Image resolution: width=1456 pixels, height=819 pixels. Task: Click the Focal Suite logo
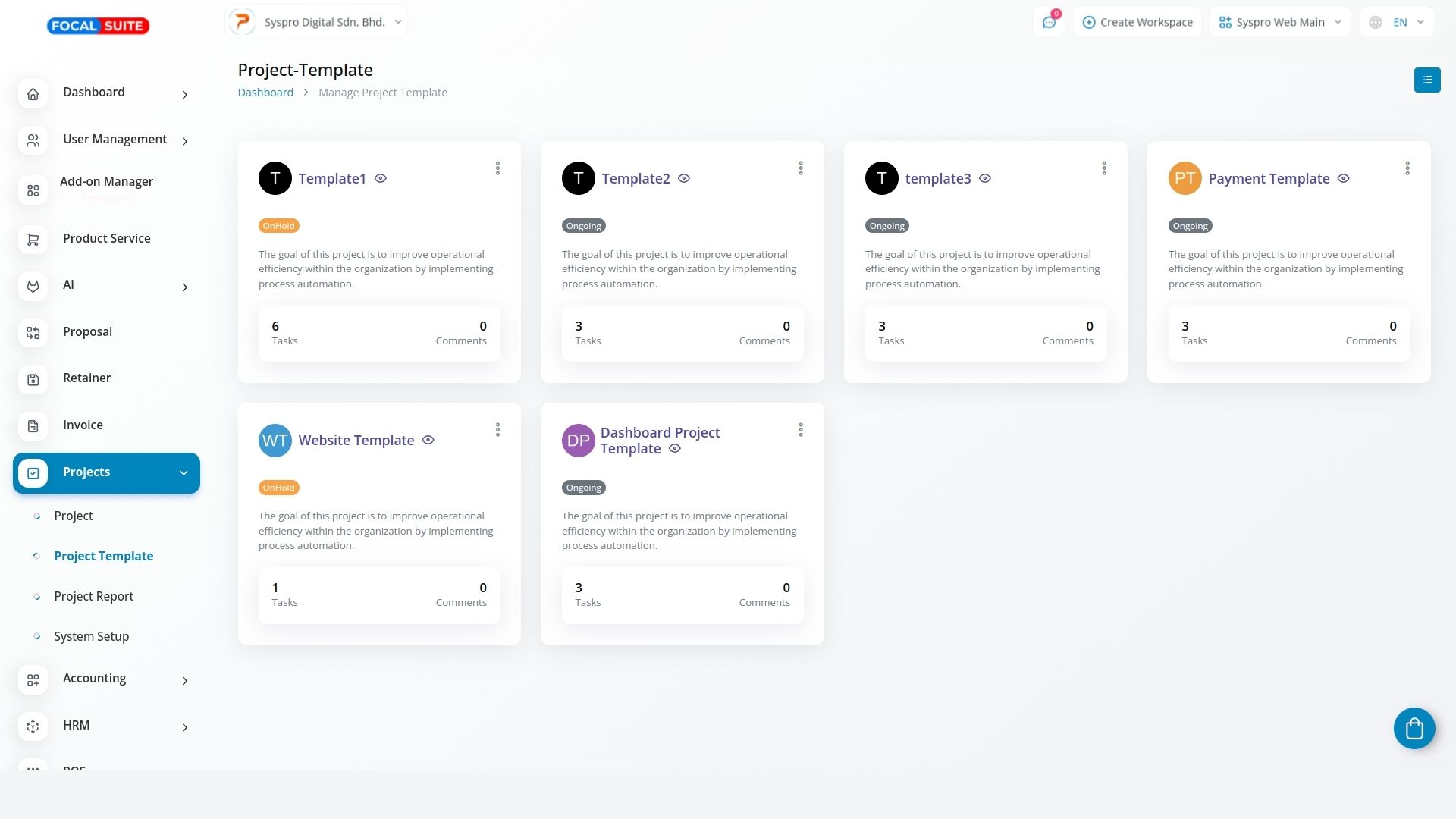pyautogui.click(x=98, y=26)
